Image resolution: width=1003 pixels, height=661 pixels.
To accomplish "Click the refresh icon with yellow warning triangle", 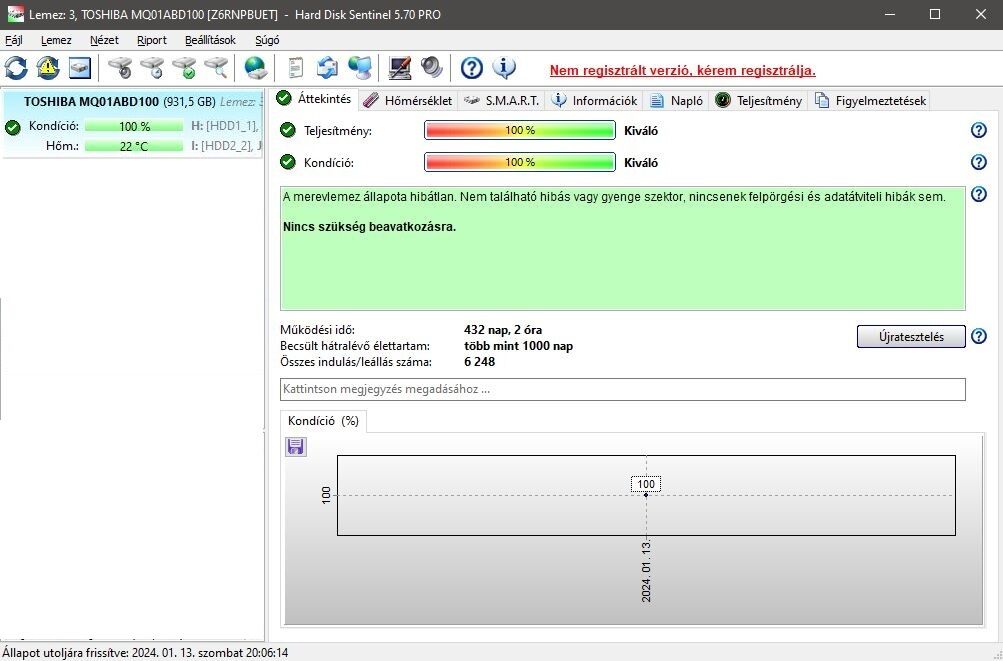I will coord(48,68).
